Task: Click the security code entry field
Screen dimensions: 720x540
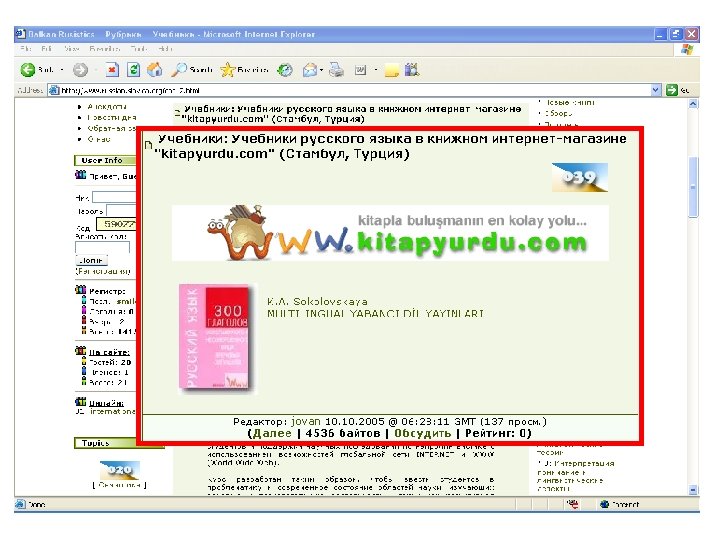Action: tap(102, 247)
